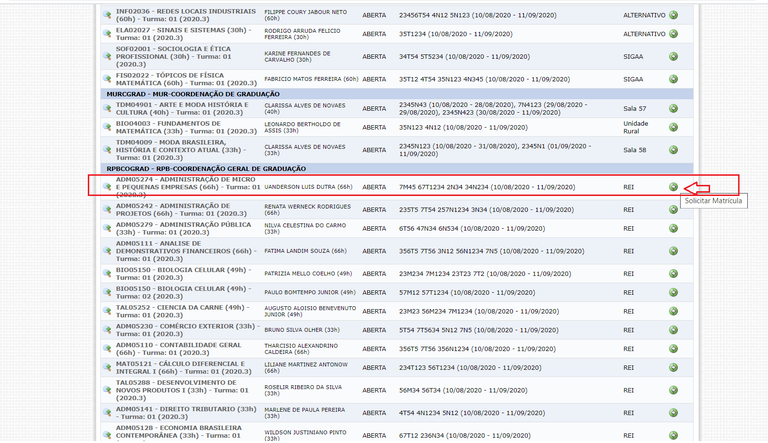Viewport: 768px width, 443px height.
Task: Request enrollment for BIO05150 Biologia Celular Turma 01
Action: (673, 273)
